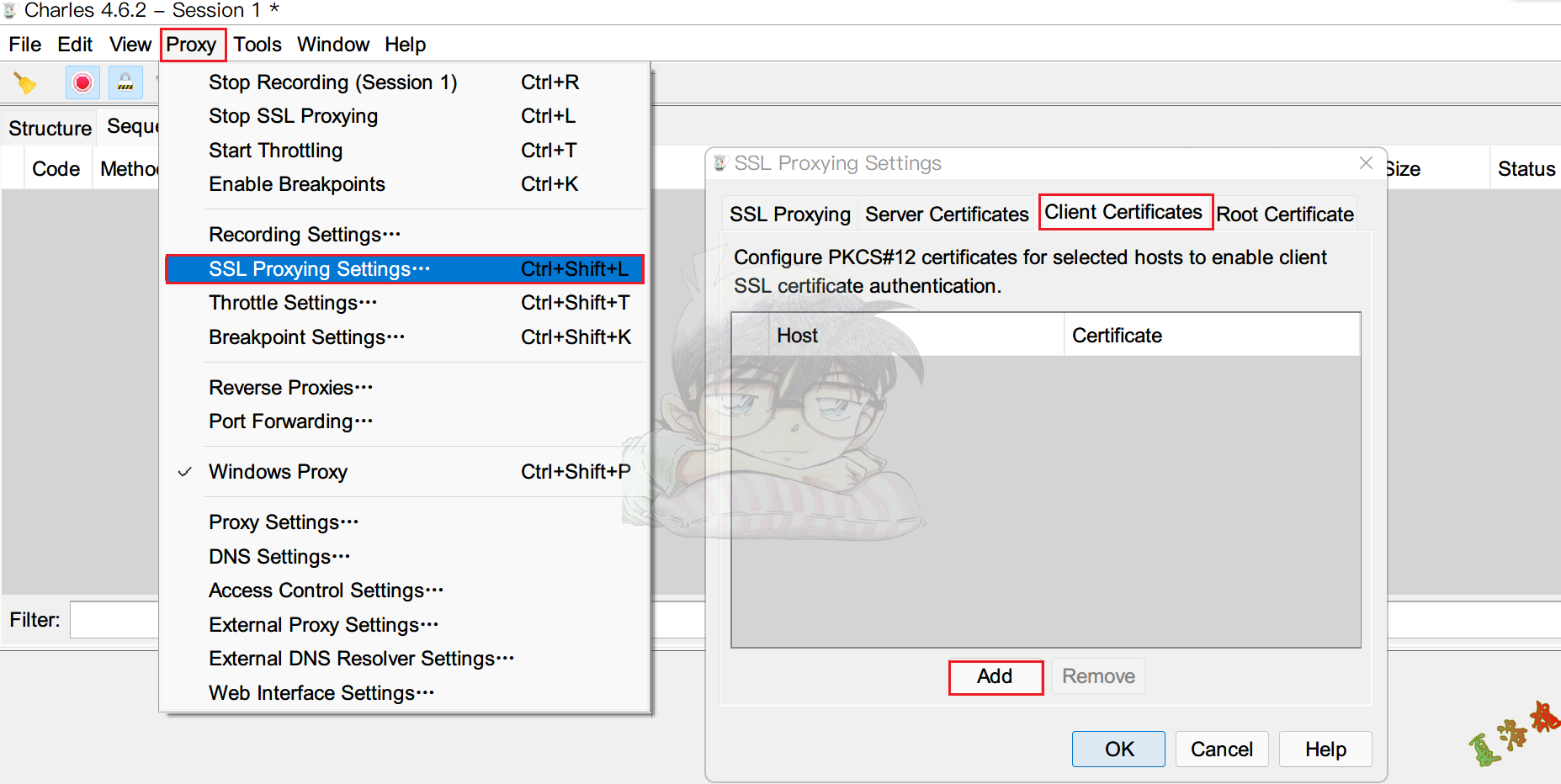Confirm the dialog with OK
The width and height of the screenshot is (1561, 784).
click(1118, 749)
